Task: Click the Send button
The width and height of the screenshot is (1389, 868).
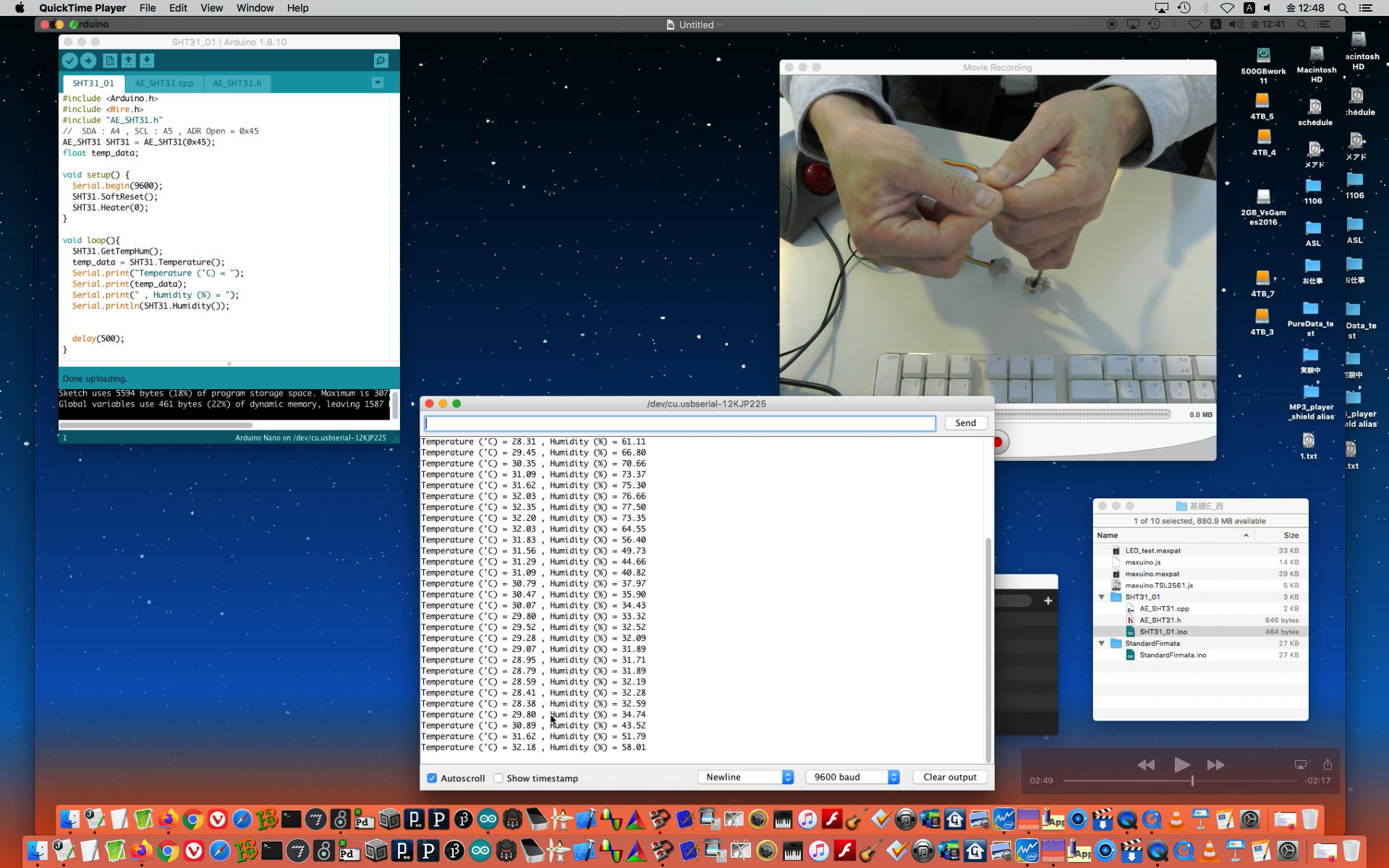Action: point(965,423)
